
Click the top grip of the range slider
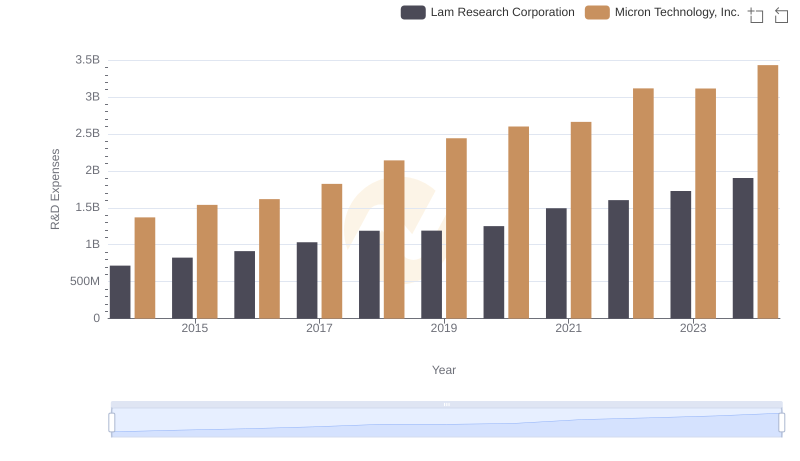(x=446, y=404)
